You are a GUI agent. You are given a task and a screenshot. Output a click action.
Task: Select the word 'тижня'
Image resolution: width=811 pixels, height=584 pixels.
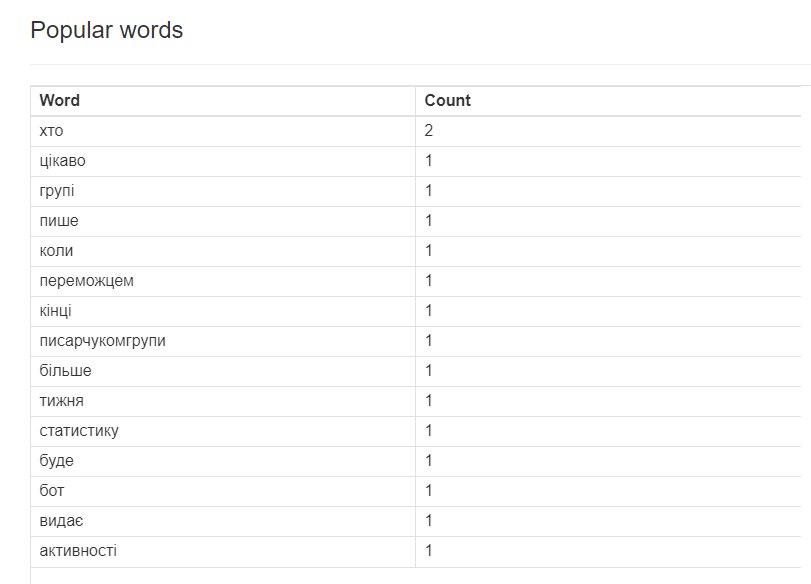tap(62, 401)
